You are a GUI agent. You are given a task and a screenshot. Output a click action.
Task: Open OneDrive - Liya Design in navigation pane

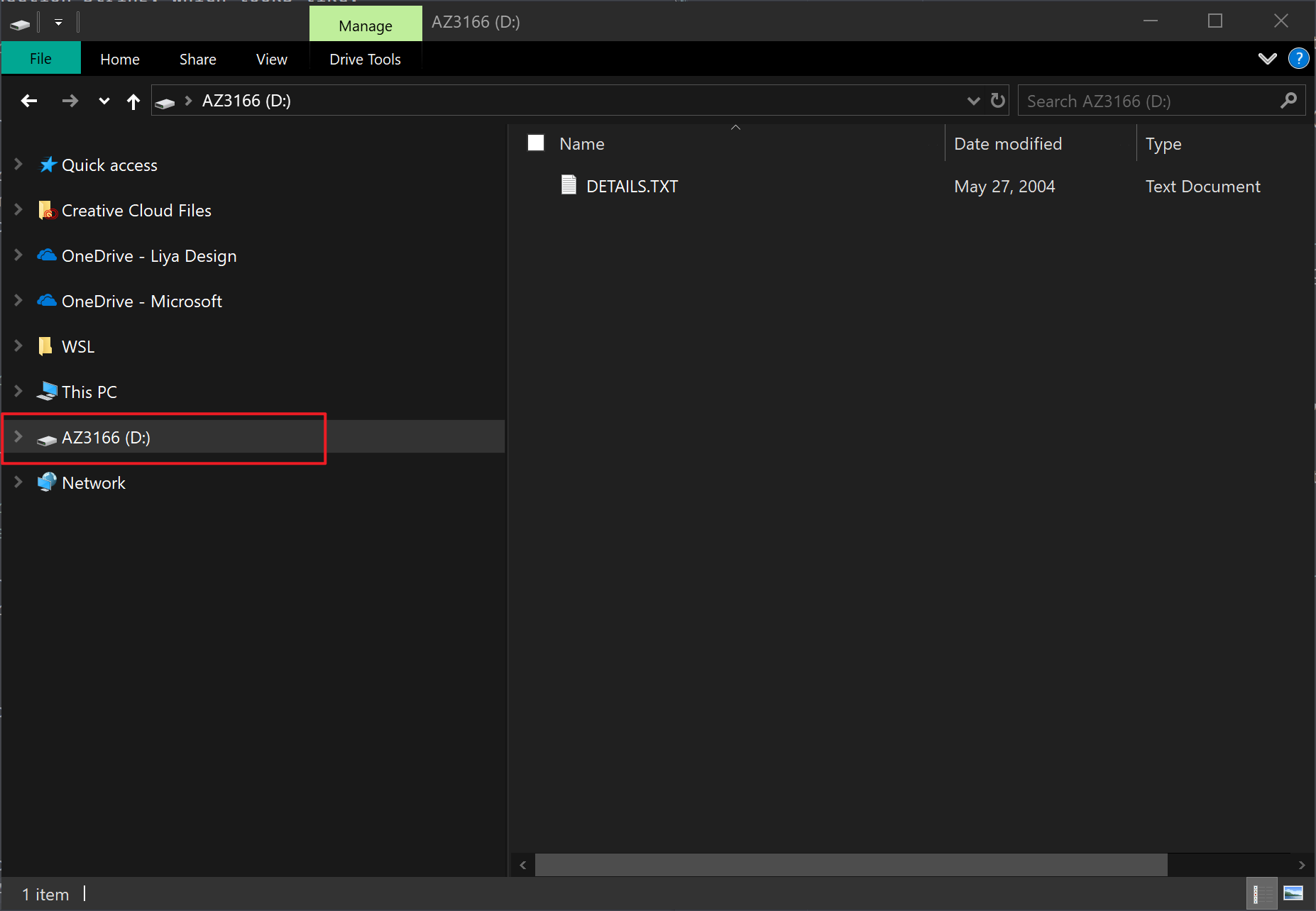coord(149,256)
